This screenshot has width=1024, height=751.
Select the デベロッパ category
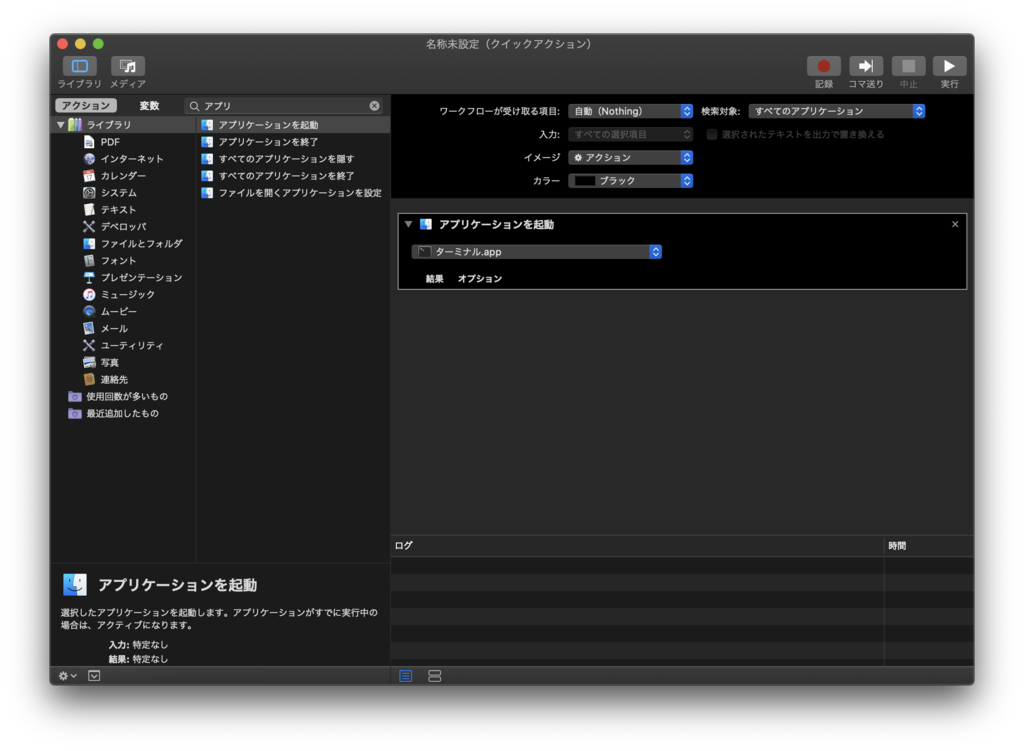(x=115, y=227)
